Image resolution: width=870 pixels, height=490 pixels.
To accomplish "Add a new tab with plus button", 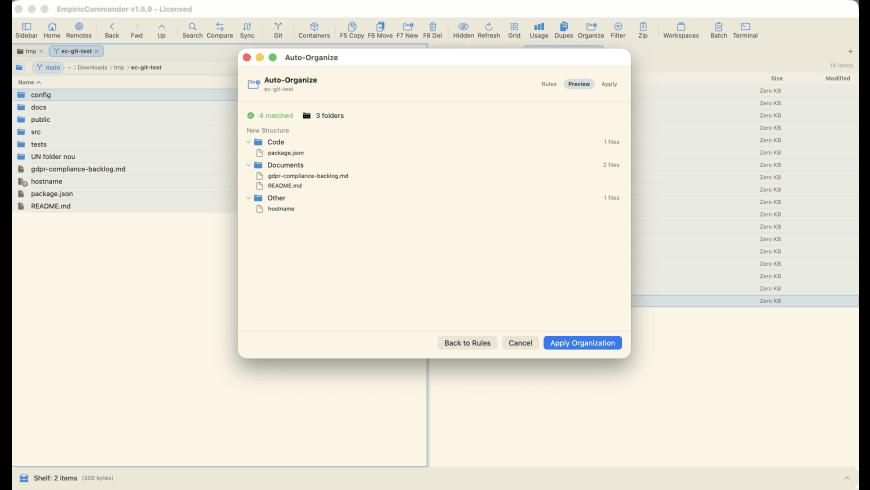I will click(850, 52).
